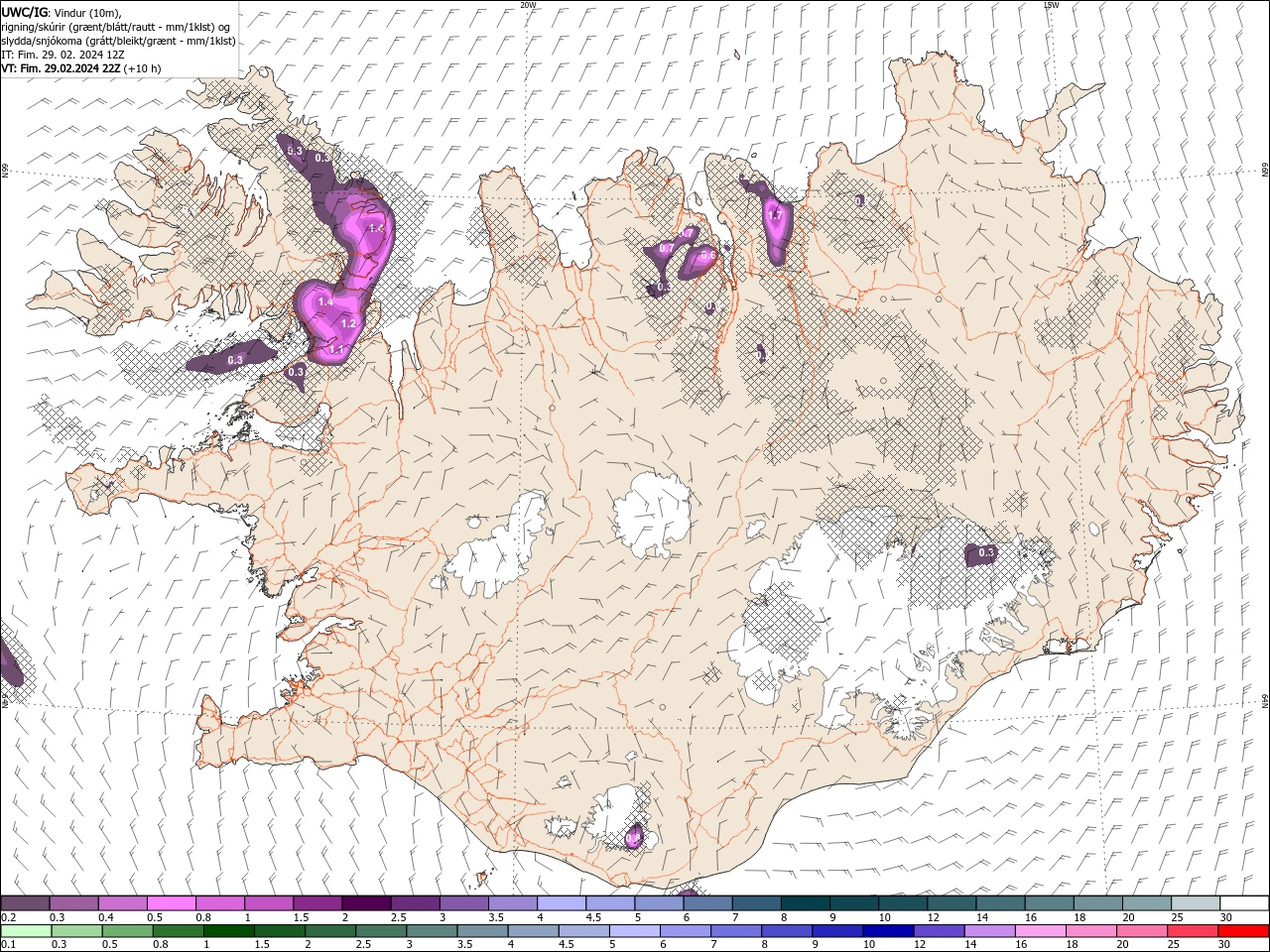This screenshot has width=1270, height=952.
Task: Pick the light grey upper swatch starting at 25
Action: pos(1195,903)
